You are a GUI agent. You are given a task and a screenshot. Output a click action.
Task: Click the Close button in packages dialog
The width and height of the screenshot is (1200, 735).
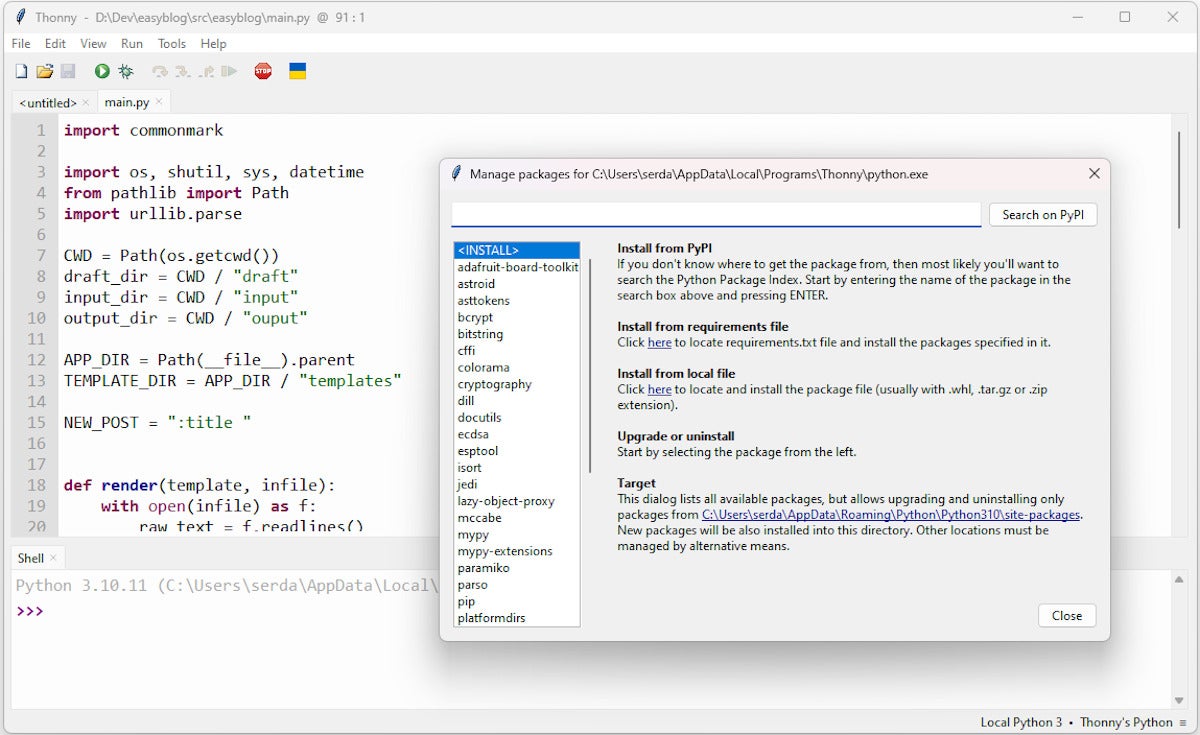1067,616
